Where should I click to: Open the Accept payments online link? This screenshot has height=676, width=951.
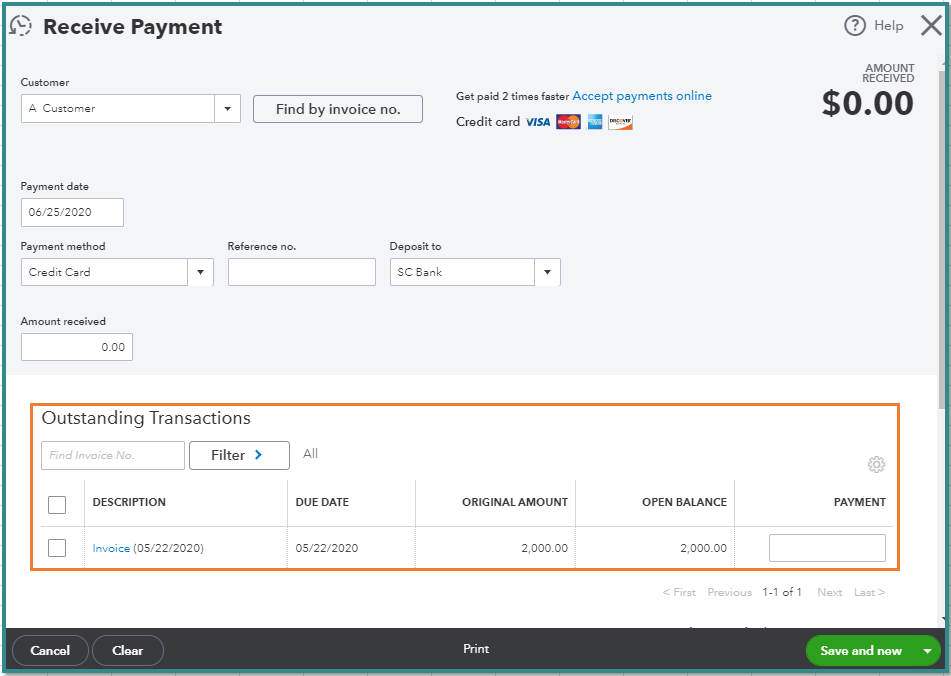[642, 95]
